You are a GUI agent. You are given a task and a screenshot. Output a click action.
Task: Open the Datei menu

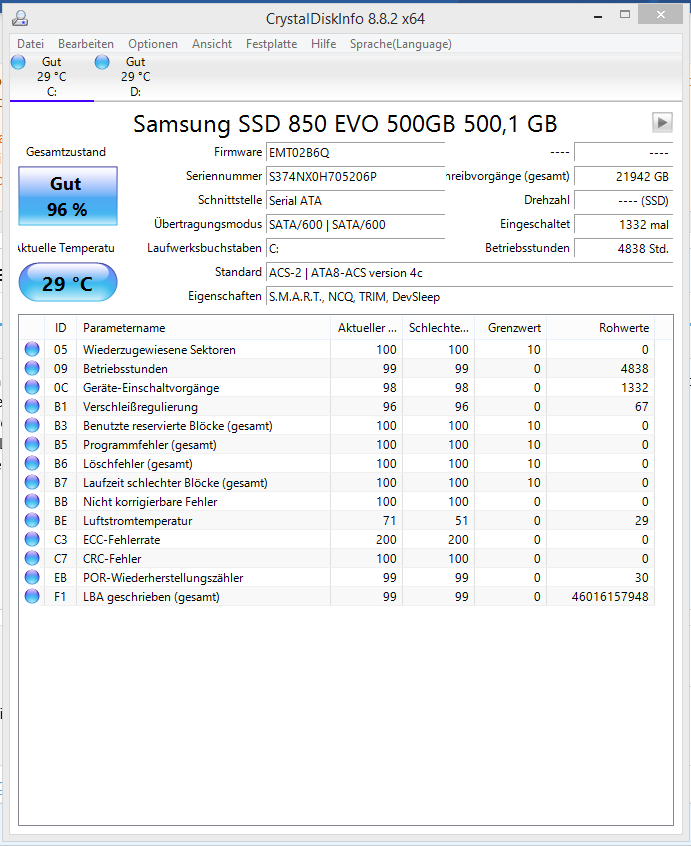(30, 44)
